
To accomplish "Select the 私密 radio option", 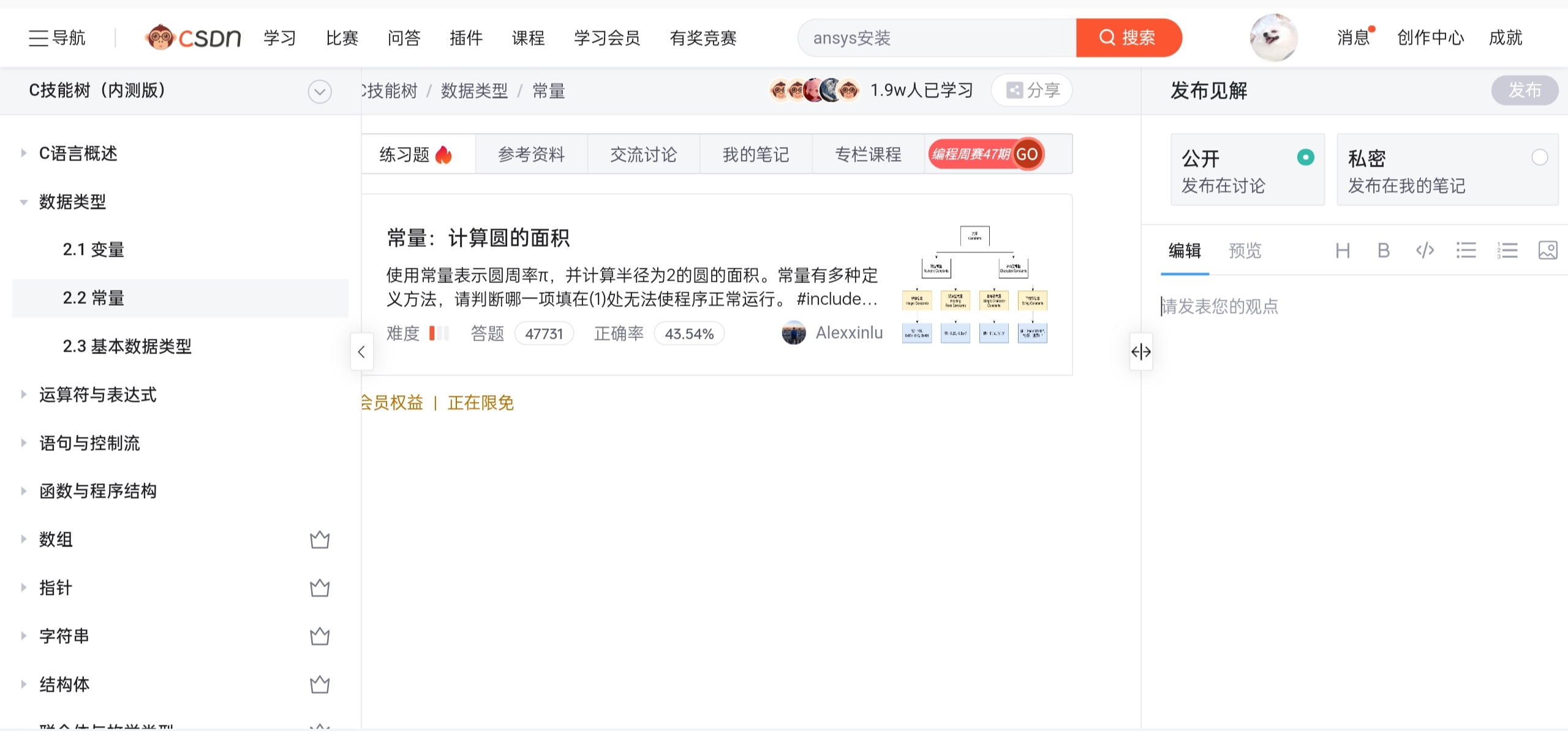I will click(1539, 157).
